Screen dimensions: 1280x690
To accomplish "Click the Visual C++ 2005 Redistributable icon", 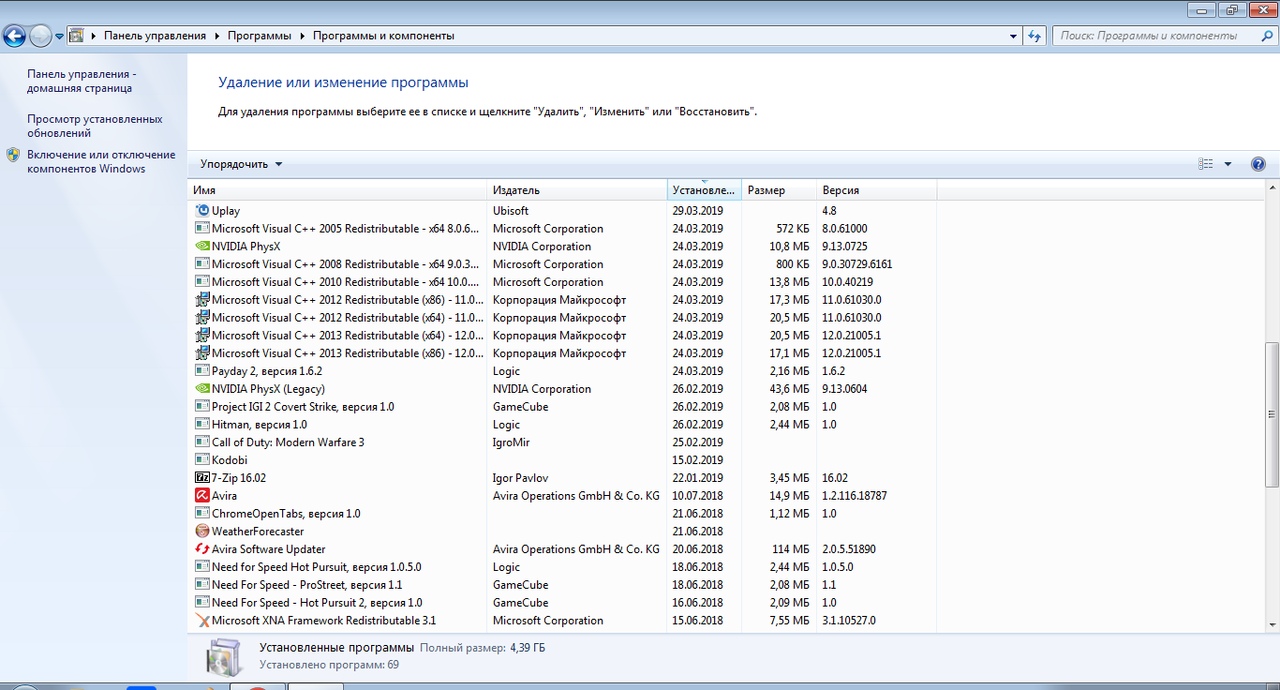I will coord(202,229).
